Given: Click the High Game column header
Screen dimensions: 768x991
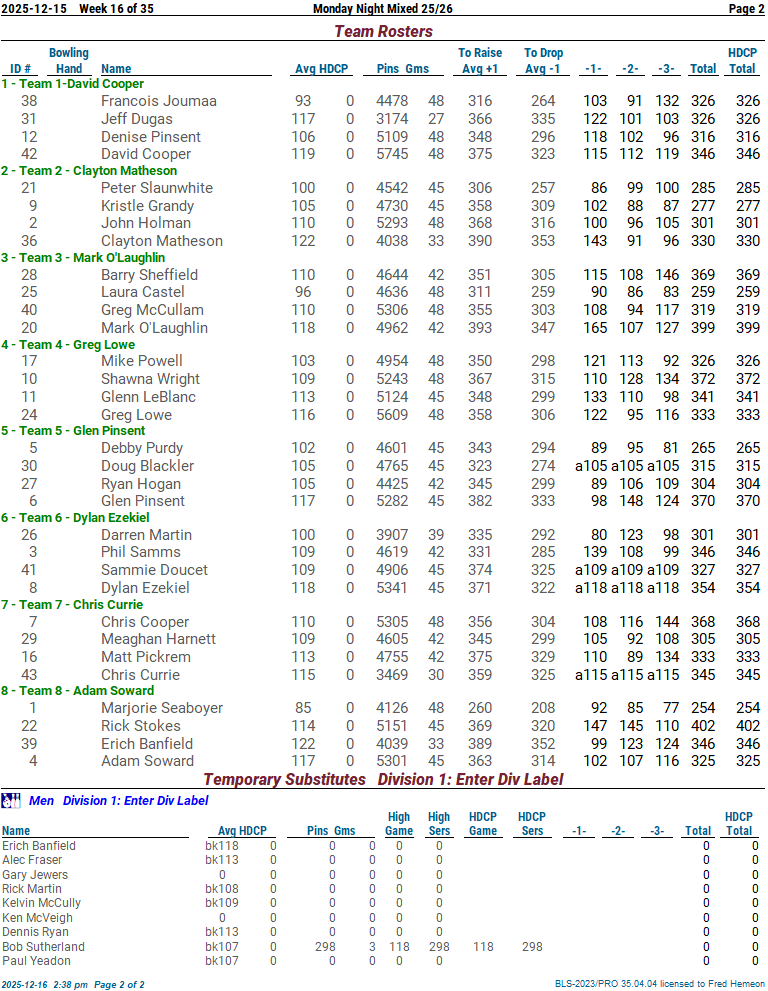Looking at the screenshot, I should tap(399, 824).
